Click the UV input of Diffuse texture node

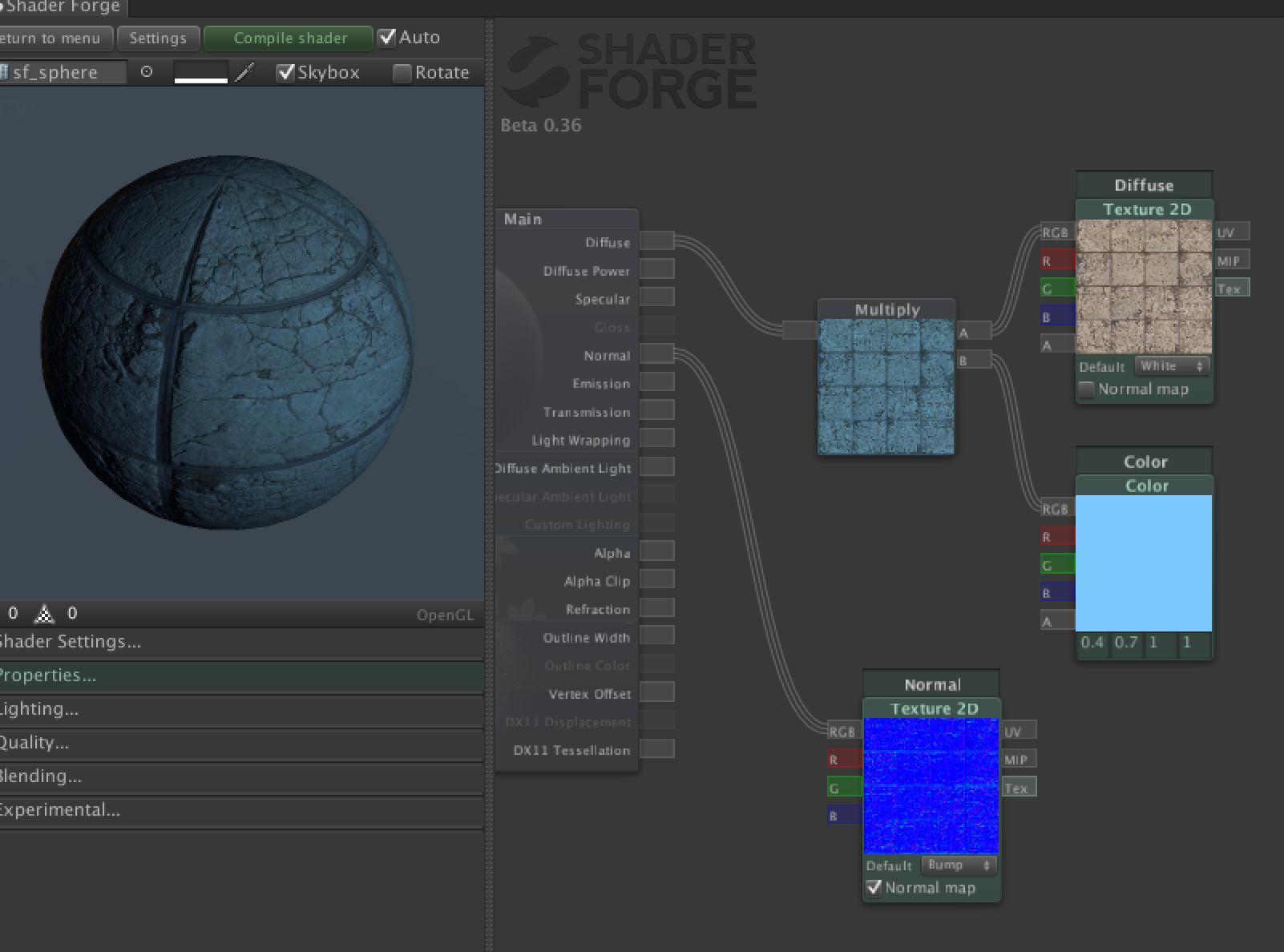1232,232
